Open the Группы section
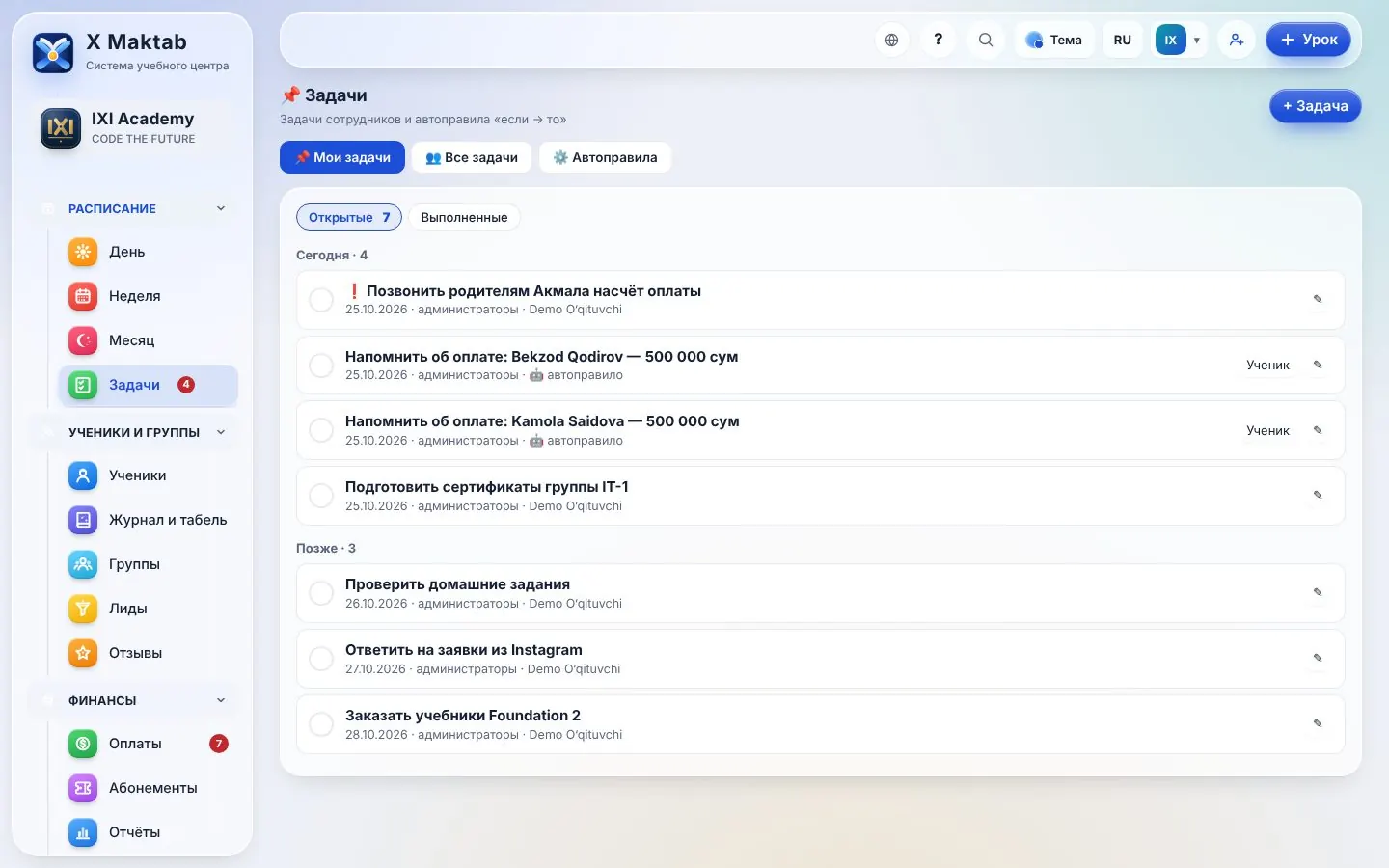Image resolution: width=1389 pixels, height=868 pixels. tap(149, 564)
